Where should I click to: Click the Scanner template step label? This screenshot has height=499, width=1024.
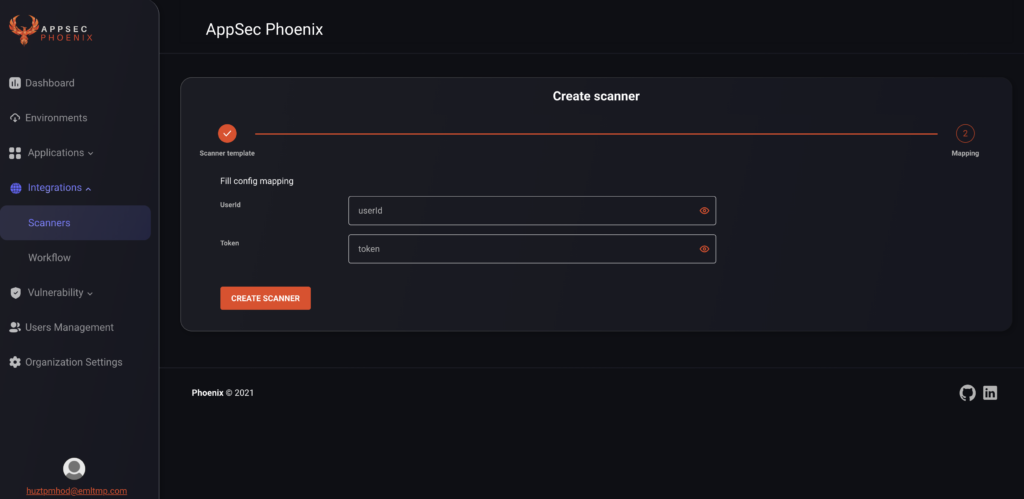click(x=227, y=153)
